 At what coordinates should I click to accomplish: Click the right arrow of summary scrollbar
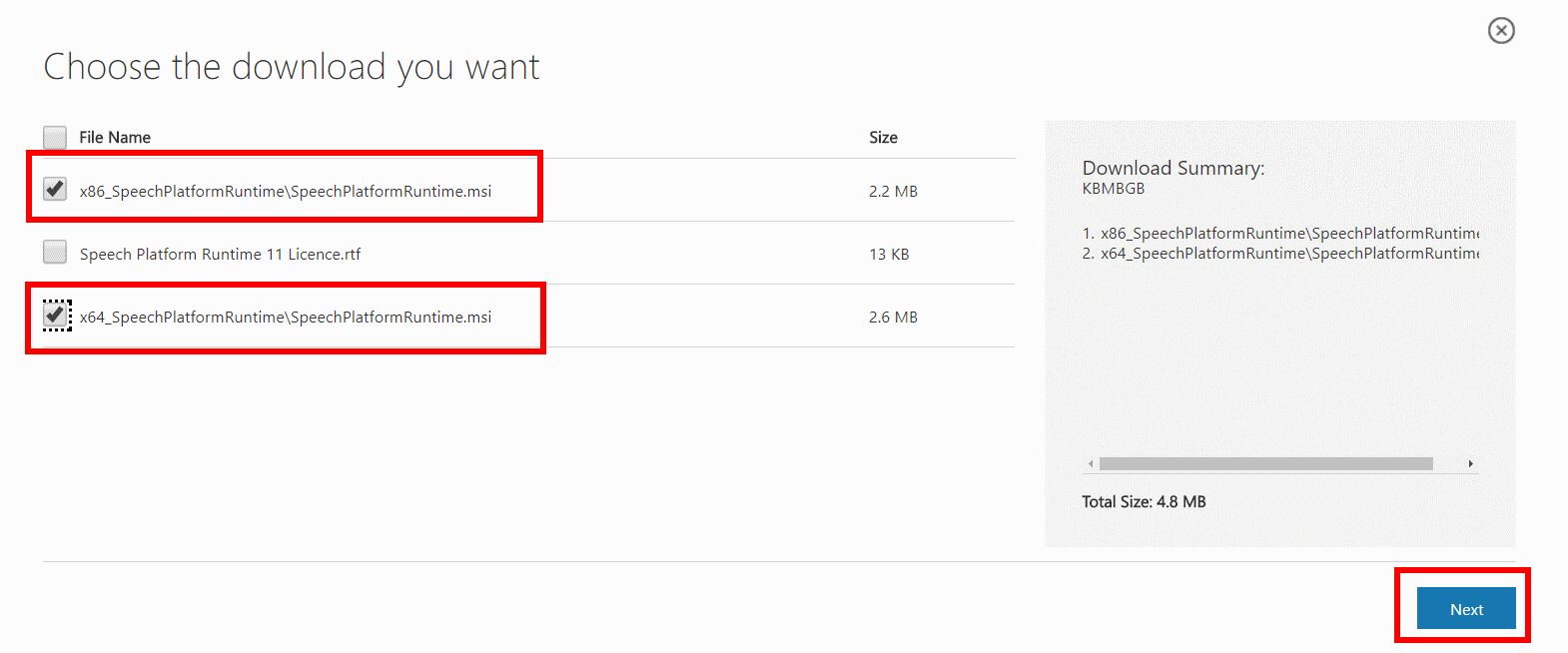pos(1470,463)
